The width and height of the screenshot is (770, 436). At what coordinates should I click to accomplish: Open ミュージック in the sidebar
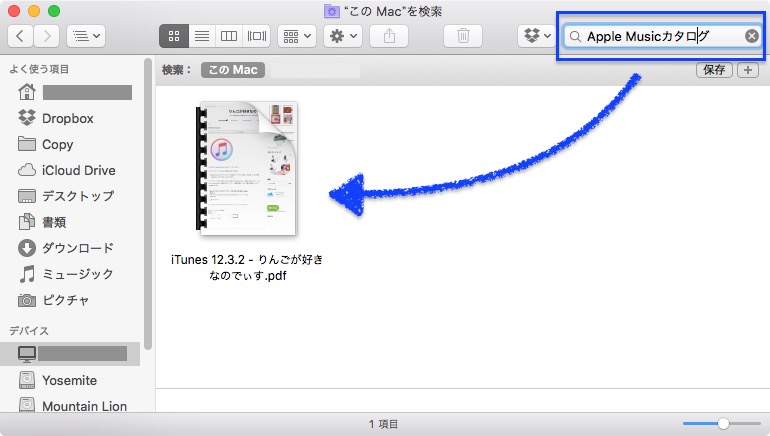pyautogui.click(x=66, y=274)
